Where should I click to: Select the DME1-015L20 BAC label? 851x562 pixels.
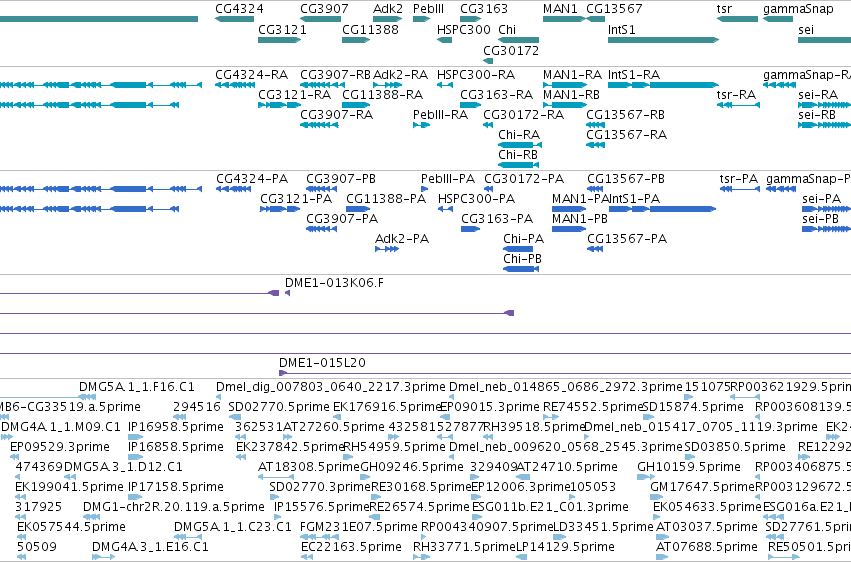coord(322,362)
